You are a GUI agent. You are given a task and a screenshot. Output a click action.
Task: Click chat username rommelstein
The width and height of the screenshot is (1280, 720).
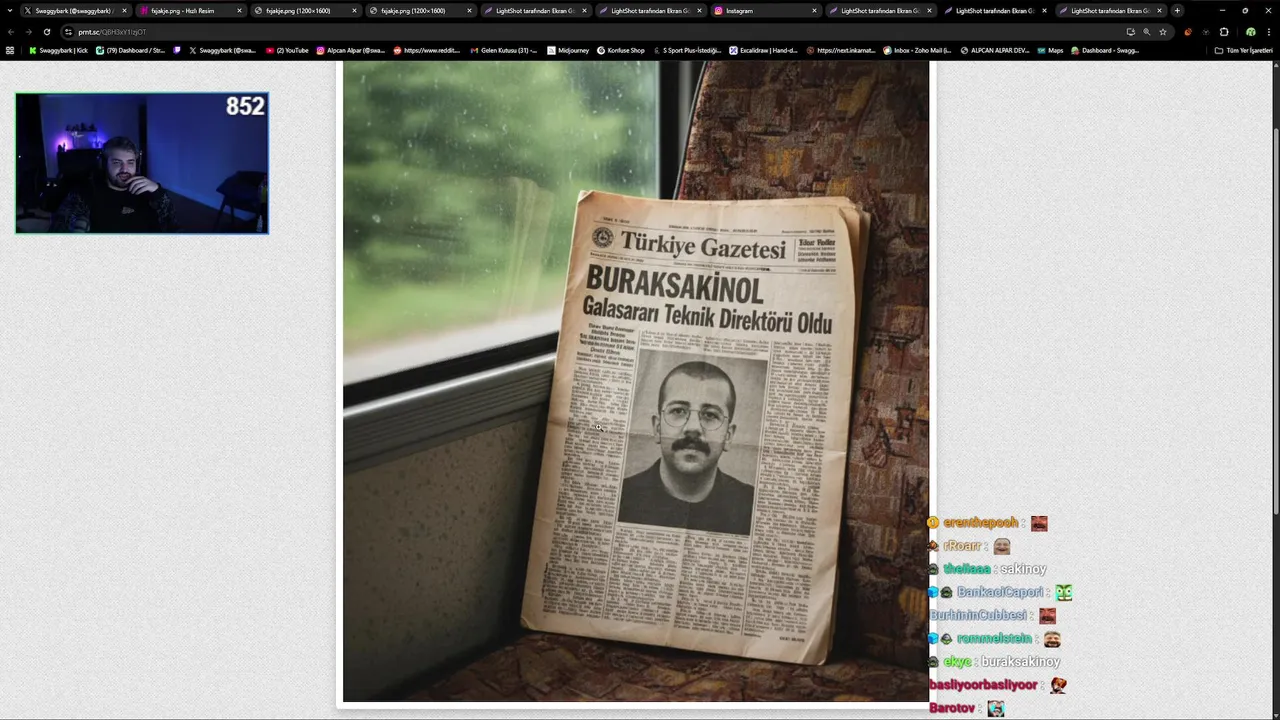pyautogui.click(x=994, y=639)
